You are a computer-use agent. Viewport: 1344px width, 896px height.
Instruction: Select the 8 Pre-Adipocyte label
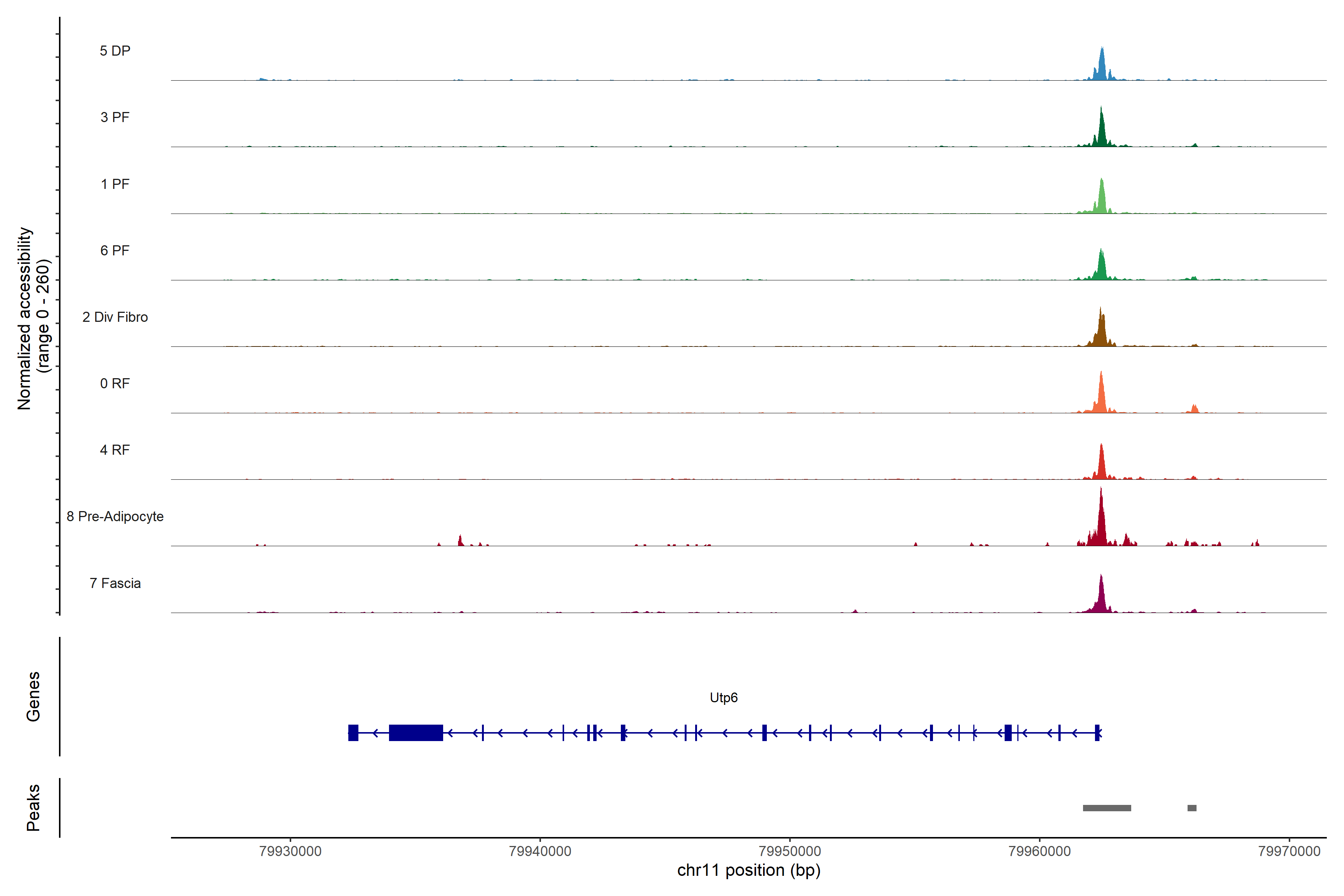click(x=115, y=517)
